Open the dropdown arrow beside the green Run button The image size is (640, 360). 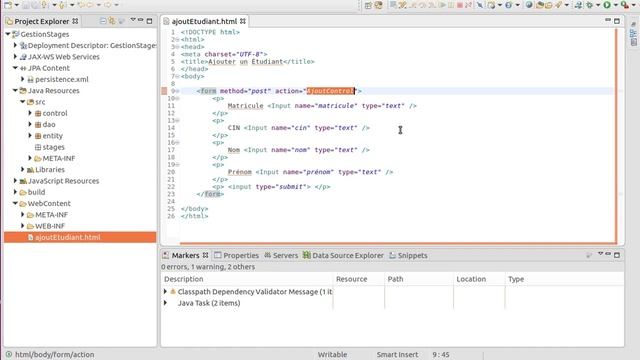click(x=615, y=5)
